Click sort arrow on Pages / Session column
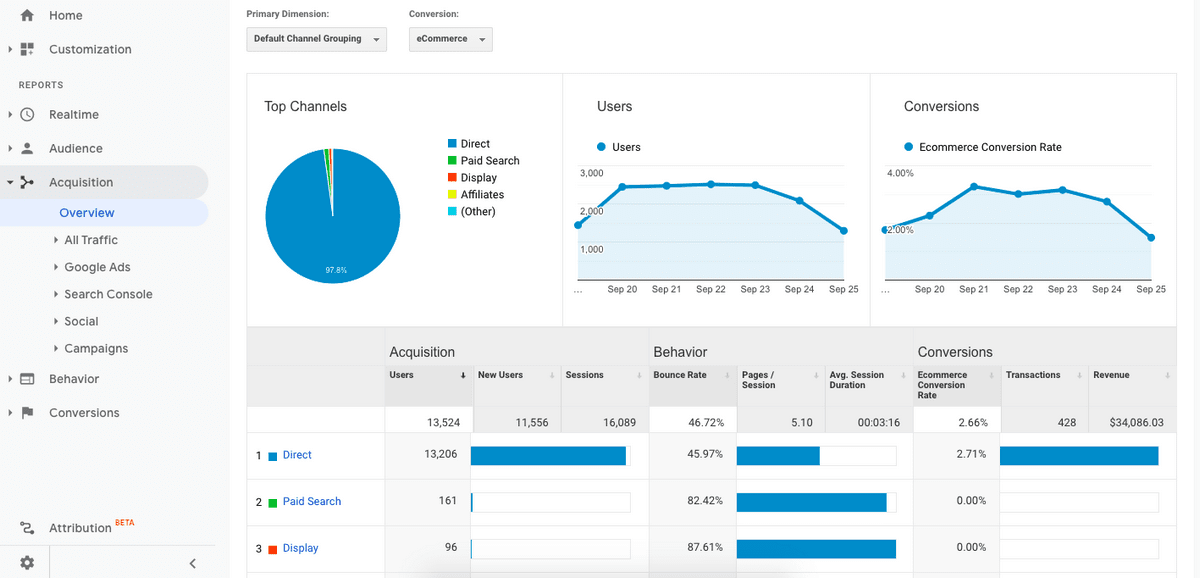Viewport: 1200px width, 578px height. [815, 375]
